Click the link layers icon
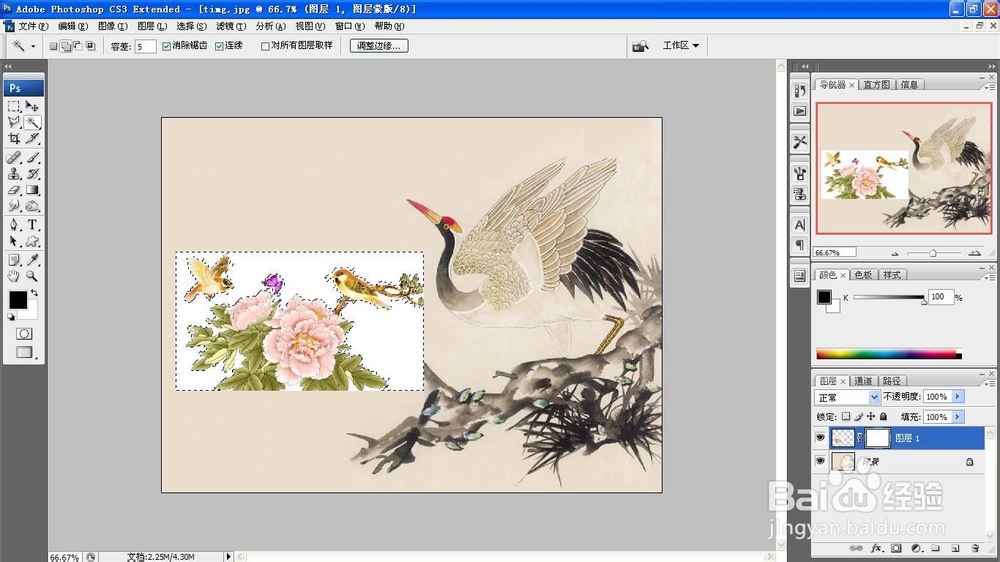1000x562 pixels. [x=857, y=548]
